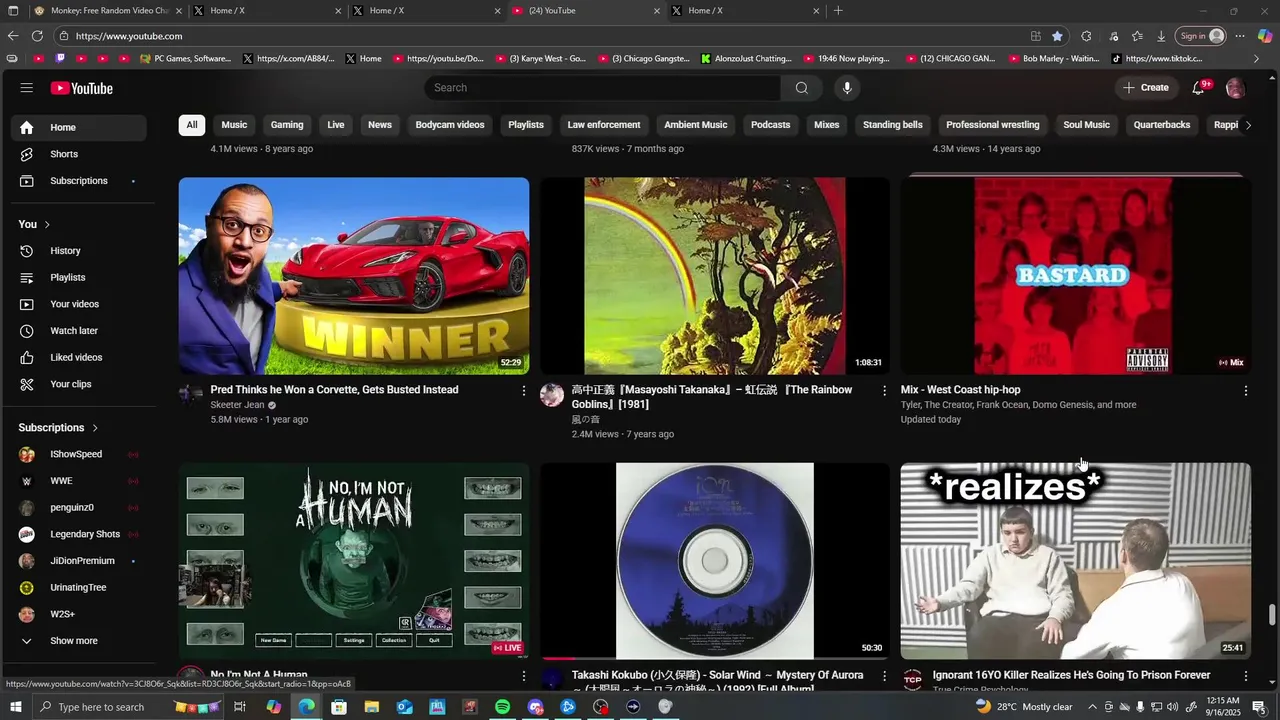
Task: Open Microsoft Store from taskbar
Action: (339, 707)
